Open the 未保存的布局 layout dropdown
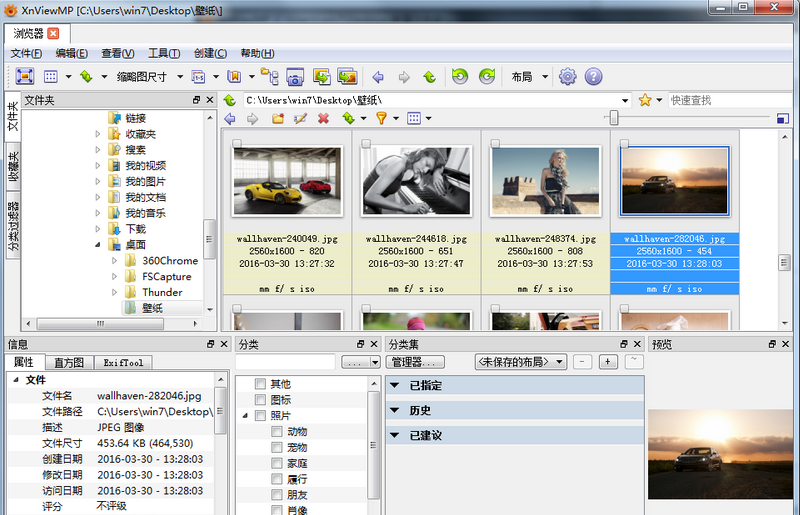This screenshot has height=515, width=800. pyautogui.click(x=520, y=361)
